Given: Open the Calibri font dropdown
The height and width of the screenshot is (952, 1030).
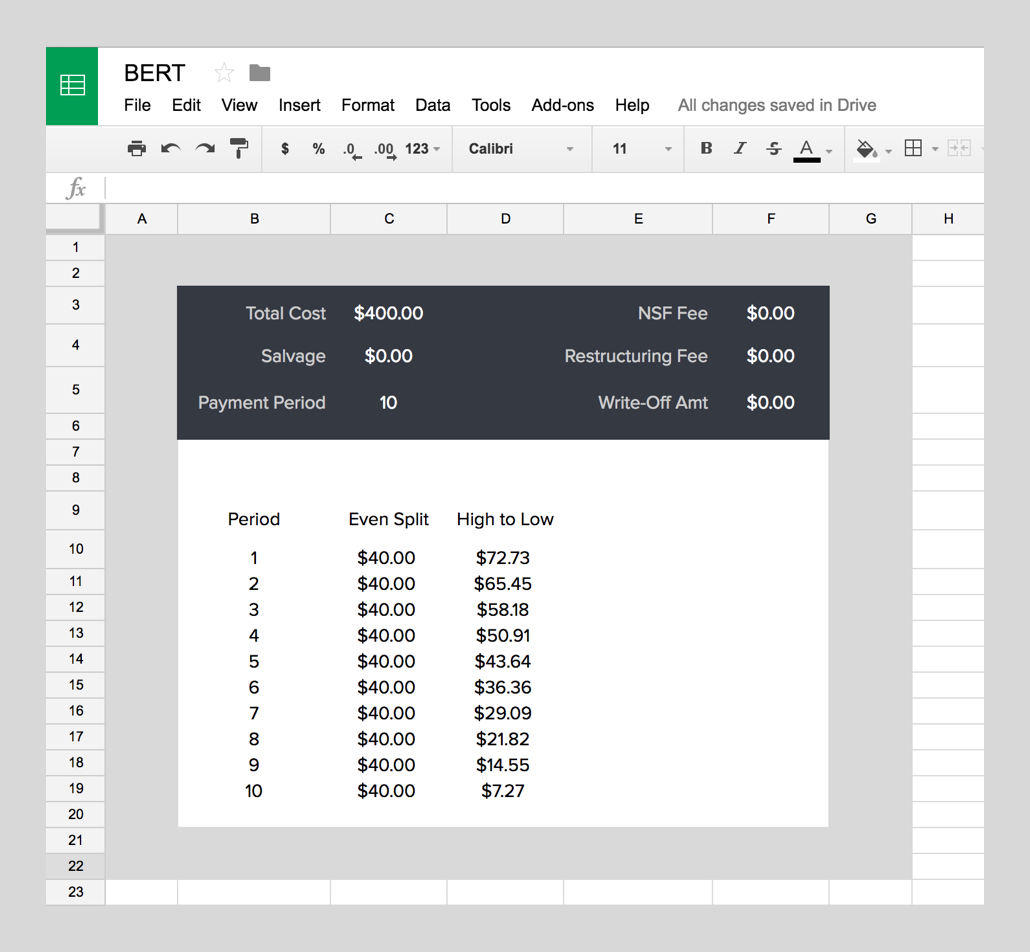Looking at the screenshot, I should pos(521,149).
